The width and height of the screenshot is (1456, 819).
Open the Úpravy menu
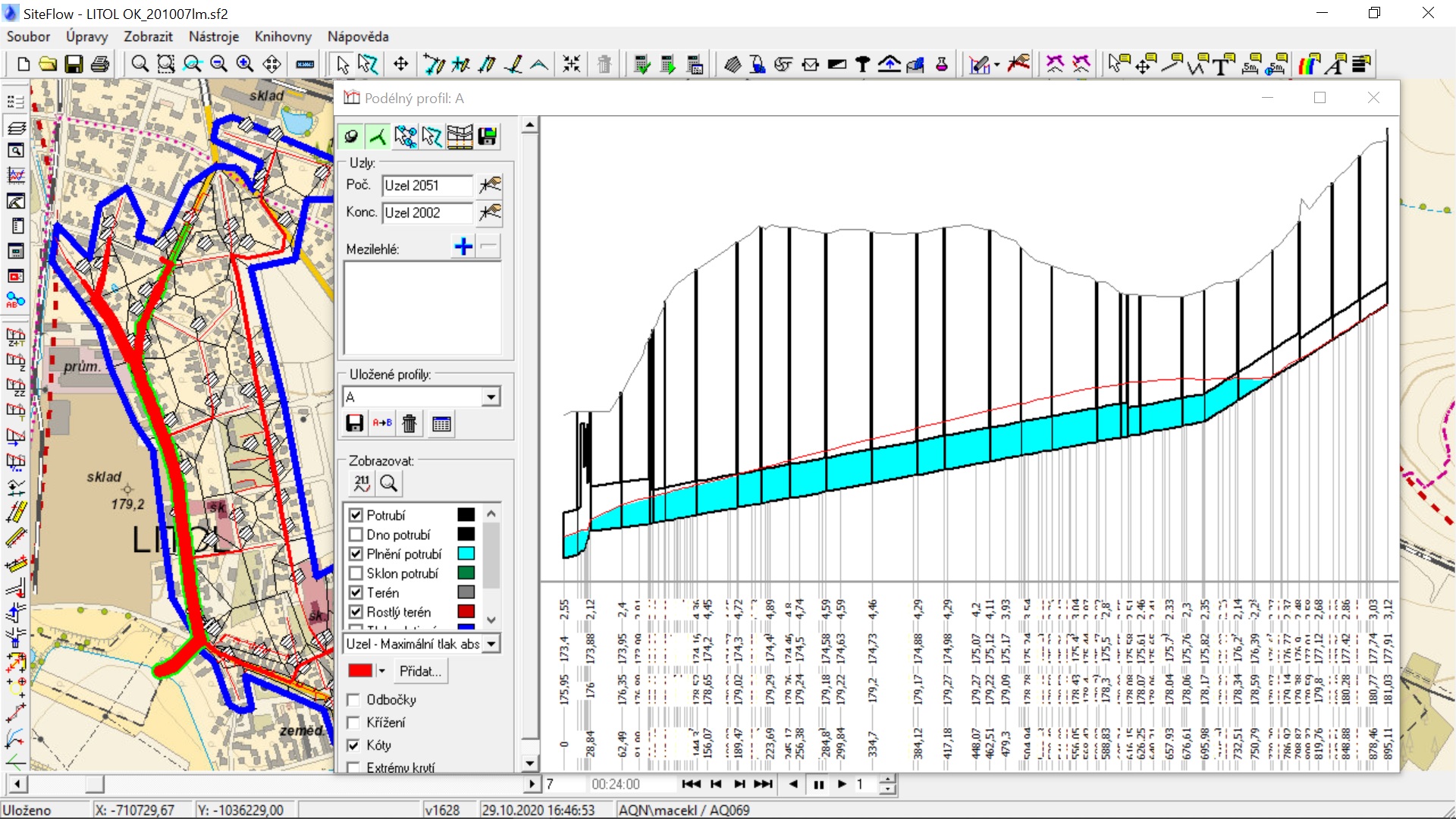86,36
